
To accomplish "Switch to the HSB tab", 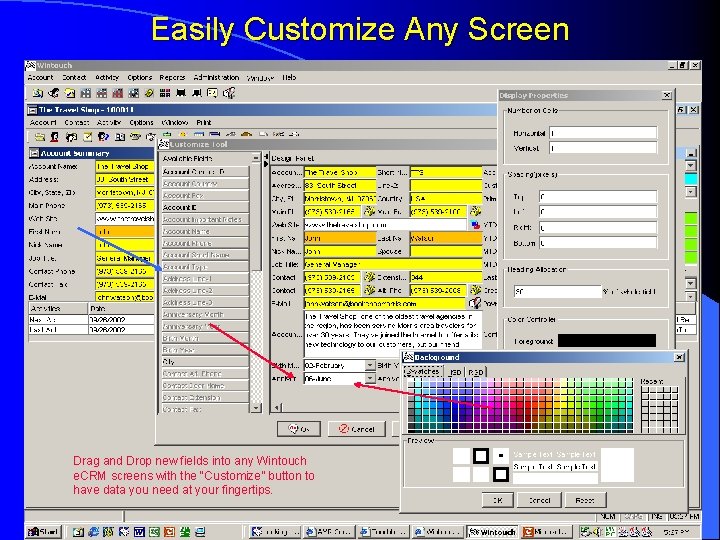I will point(455,372).
